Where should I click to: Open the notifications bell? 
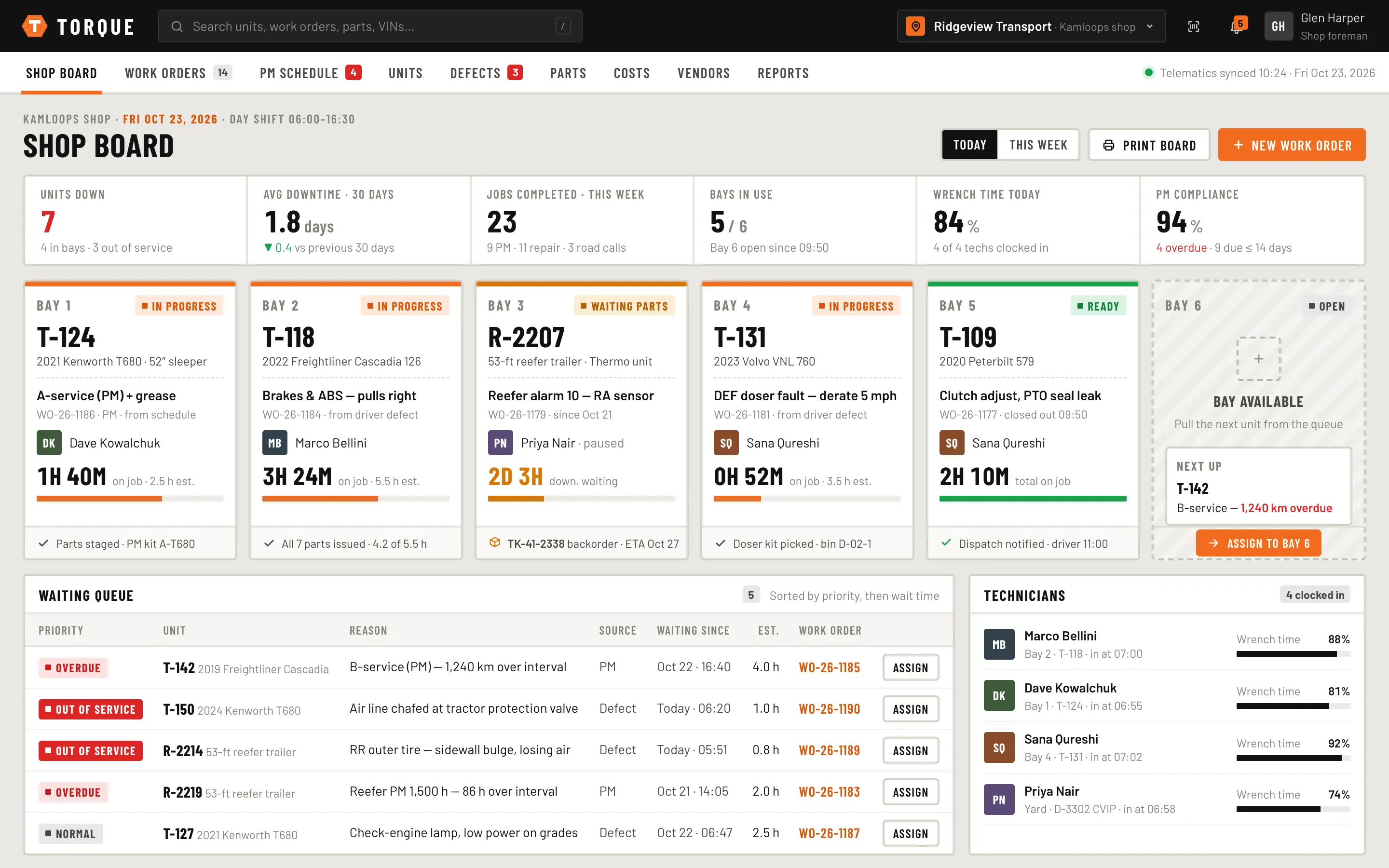(1236, 27)
